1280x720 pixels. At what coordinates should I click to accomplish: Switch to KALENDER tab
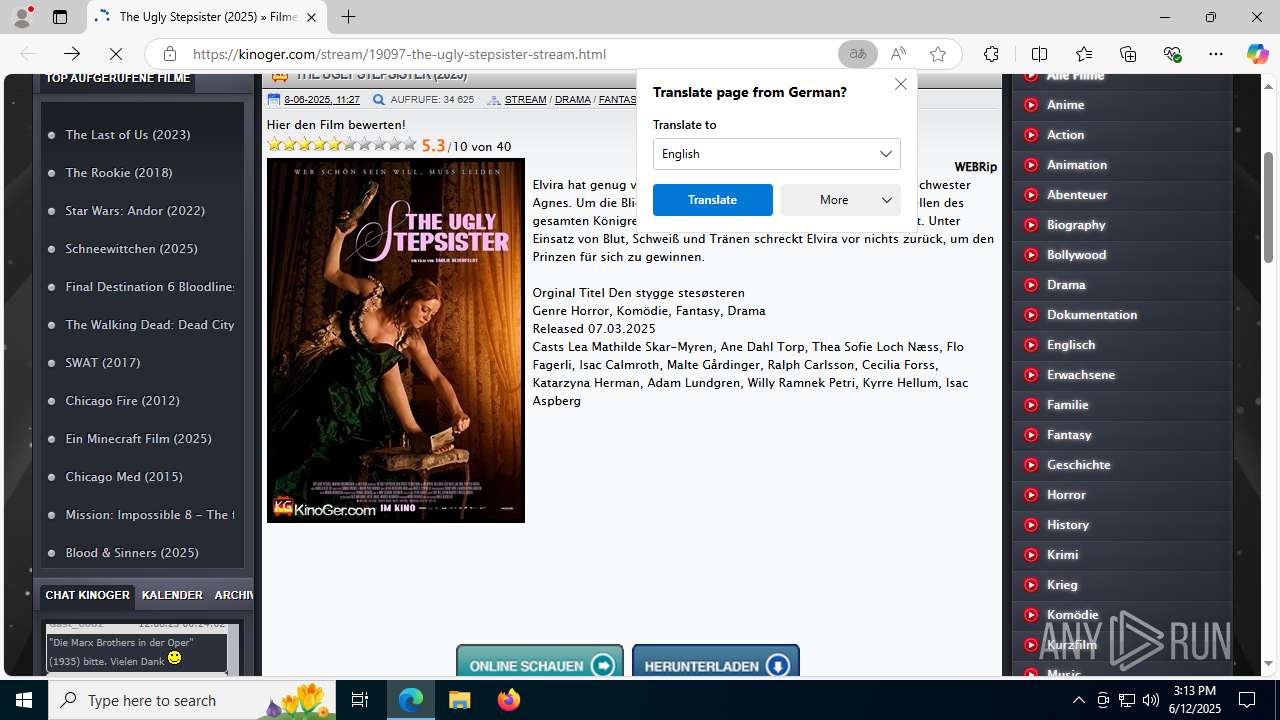pyautogui.click(x=172, y=595)
